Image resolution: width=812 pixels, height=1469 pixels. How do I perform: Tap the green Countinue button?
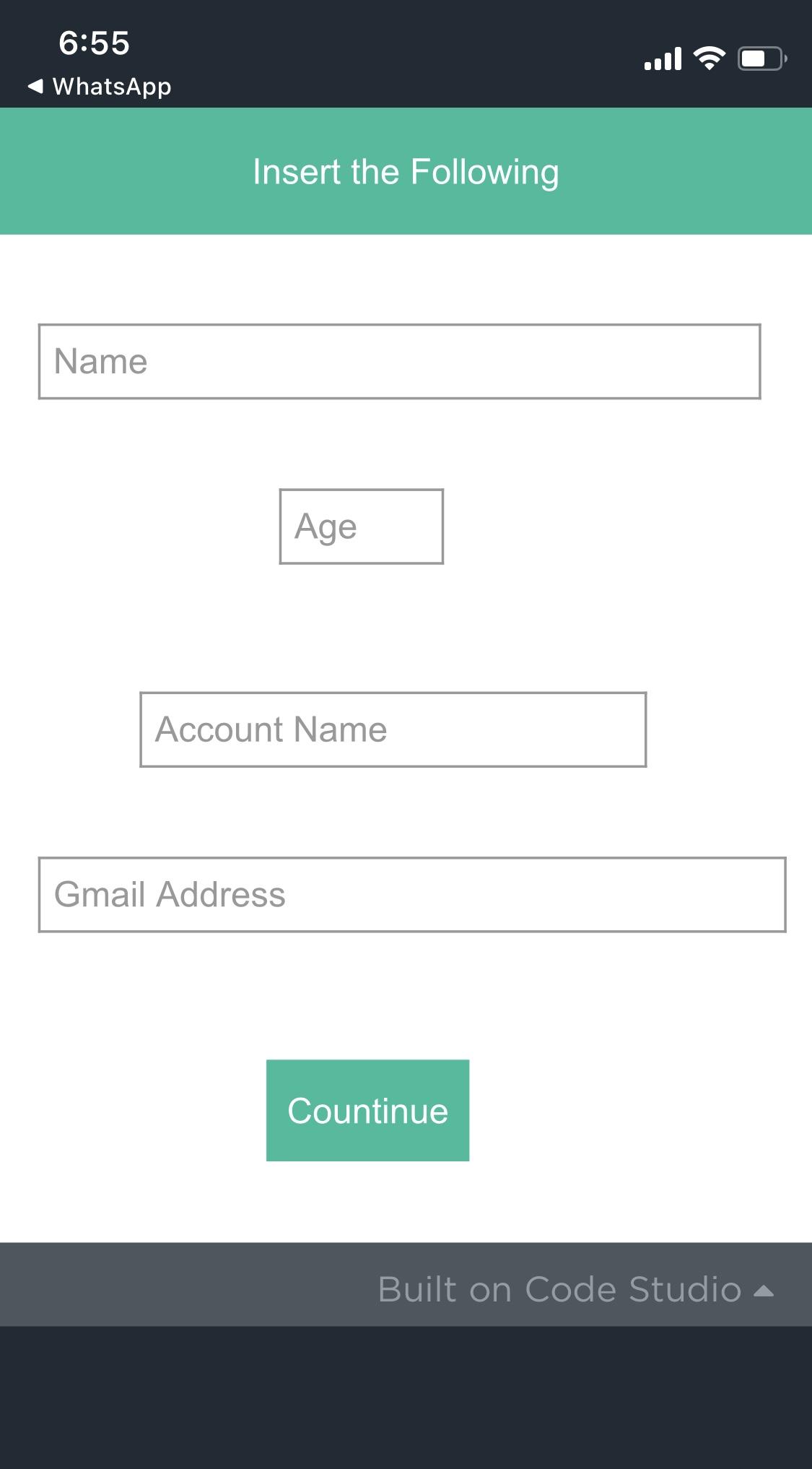367,1111
